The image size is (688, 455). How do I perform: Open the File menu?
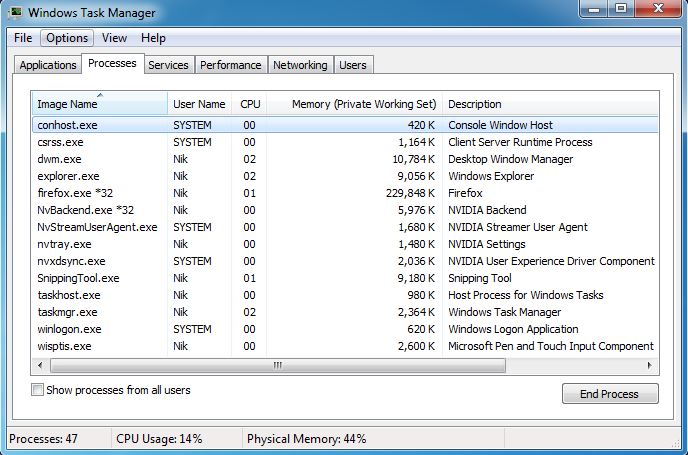coord(23,38)
